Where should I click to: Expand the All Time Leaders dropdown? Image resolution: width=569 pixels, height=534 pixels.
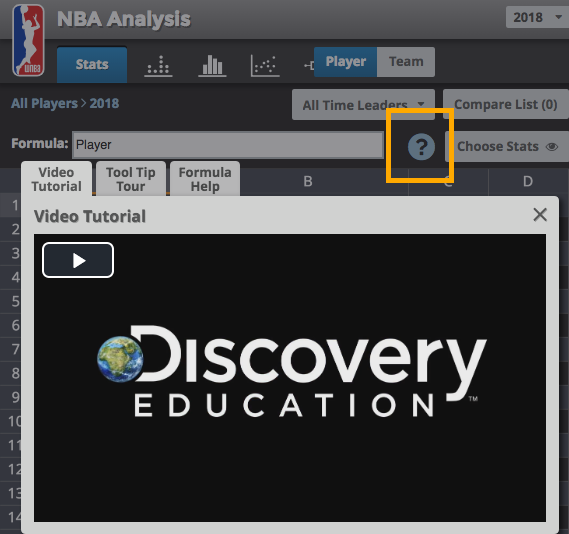pyautogui.click(x=363, y=105)
